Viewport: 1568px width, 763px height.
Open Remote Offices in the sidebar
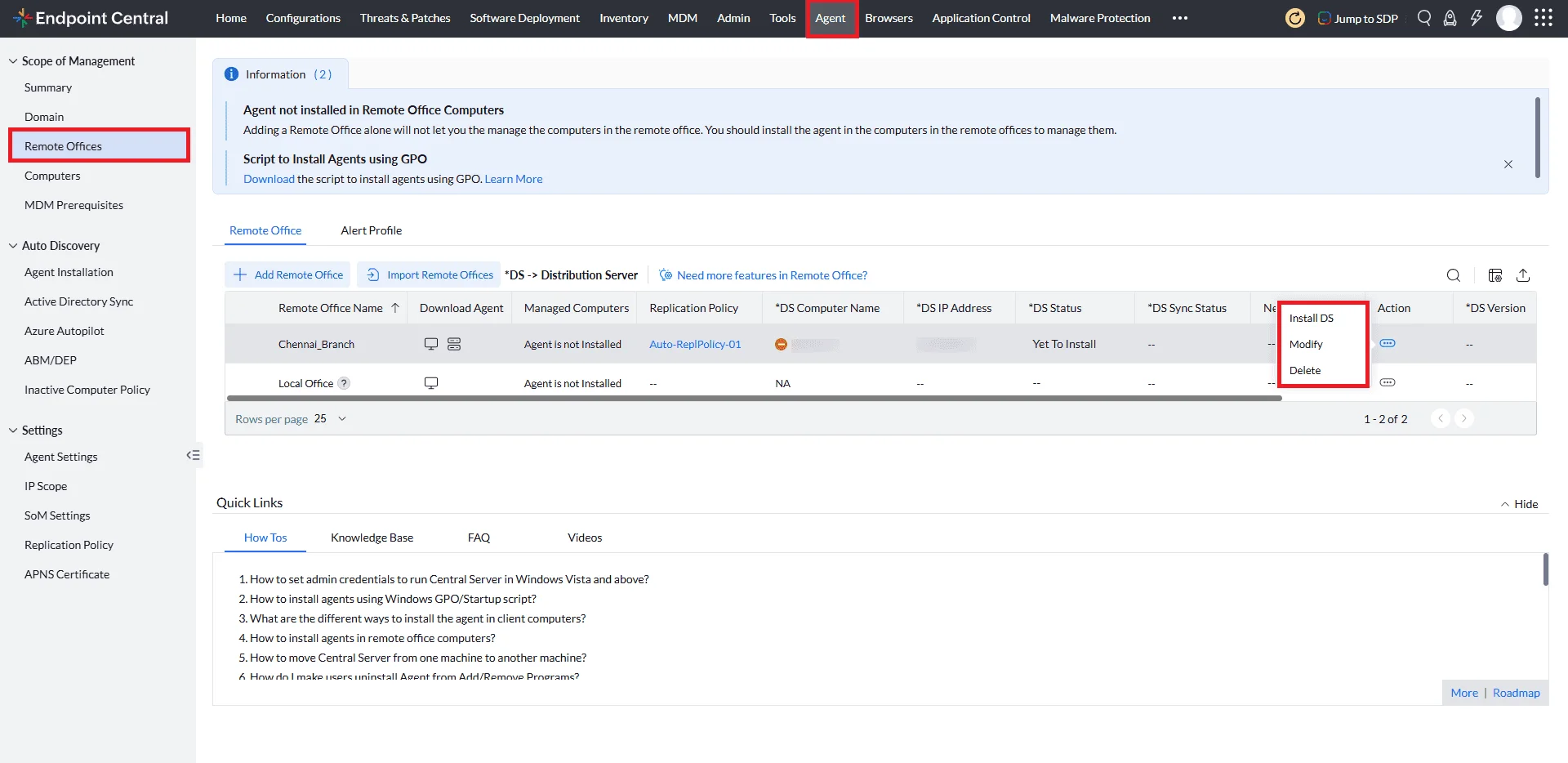pyautogui.click(x=99, y=146)
